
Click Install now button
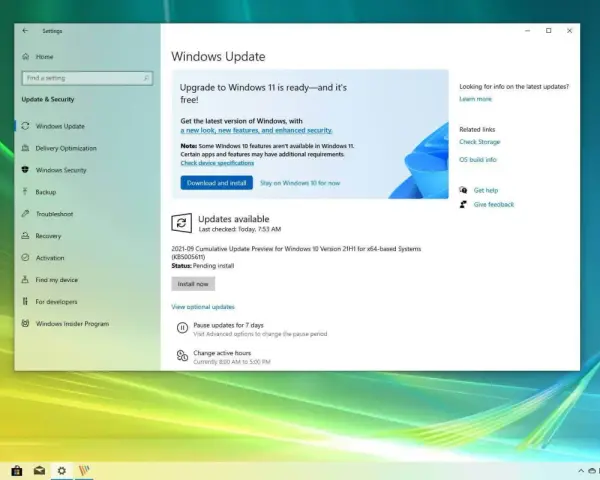pyautogui.click(x=193, y=284)
